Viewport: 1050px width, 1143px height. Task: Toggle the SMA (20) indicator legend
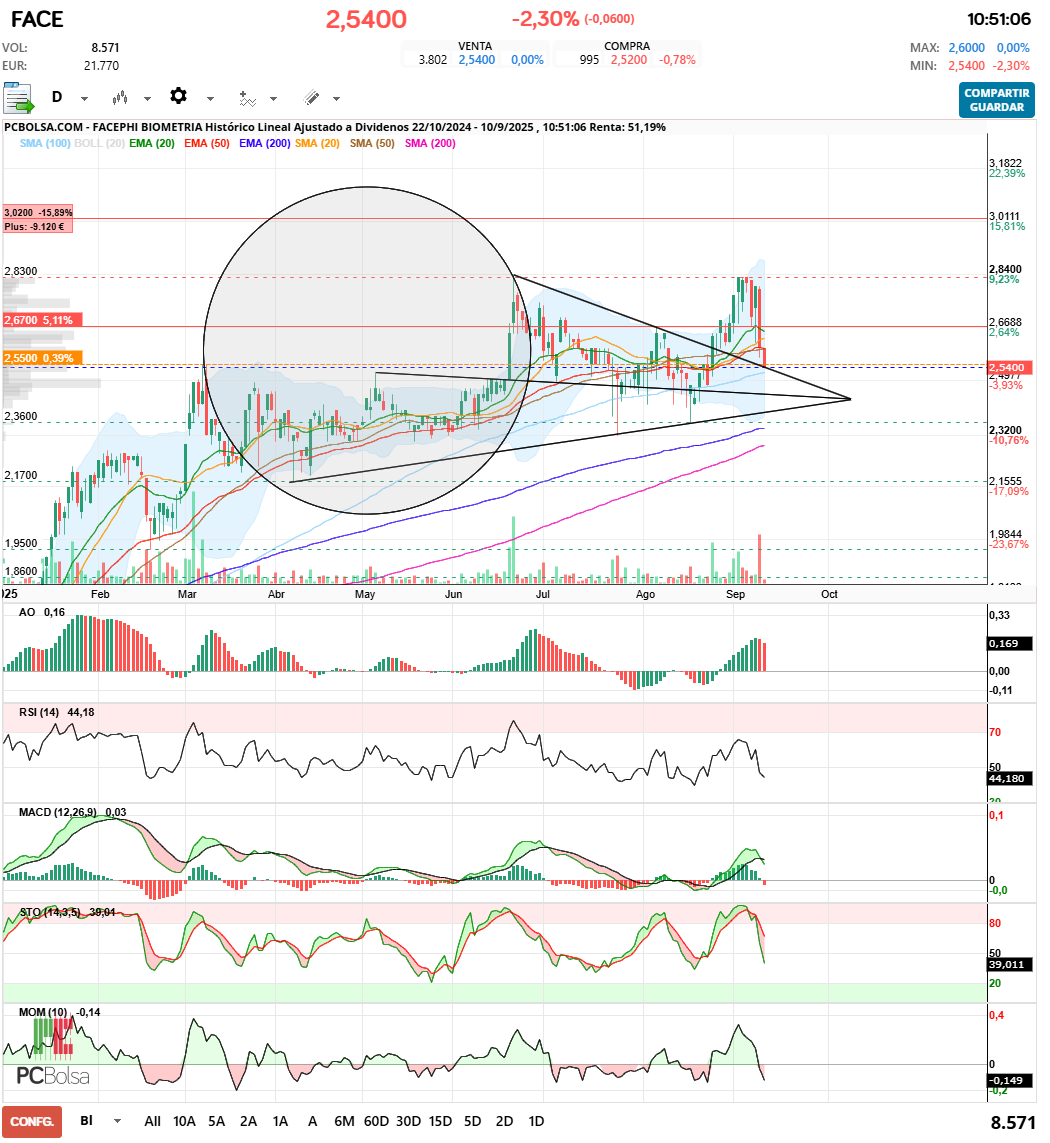coord(317,143)
